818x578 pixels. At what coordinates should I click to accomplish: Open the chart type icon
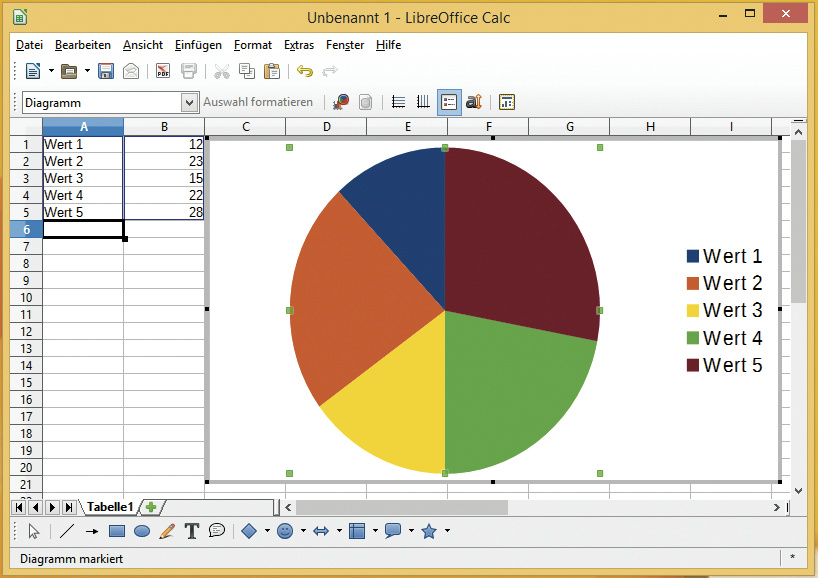pyautogui.click(x=341, y=102)
